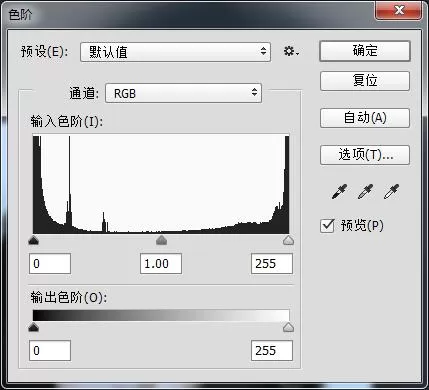This screenshot has height=390, width=429.
Task: Close the 色阶 dialog window
Action: (398, 10)
